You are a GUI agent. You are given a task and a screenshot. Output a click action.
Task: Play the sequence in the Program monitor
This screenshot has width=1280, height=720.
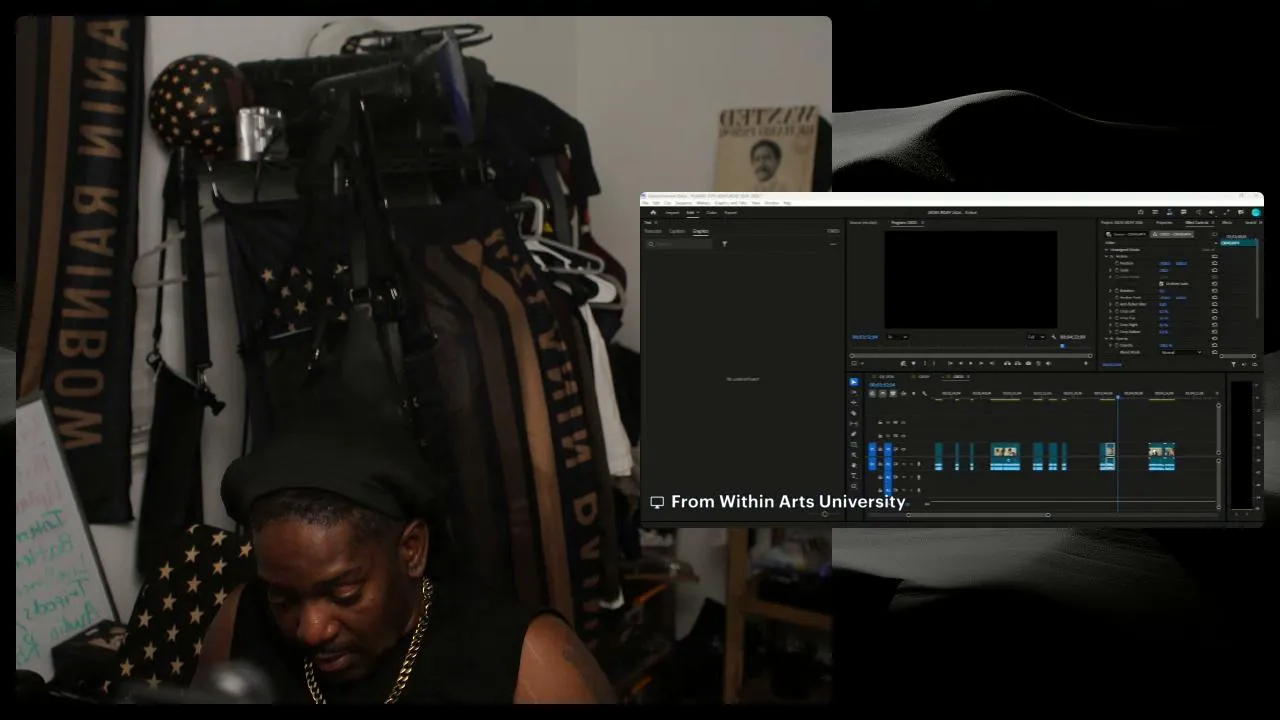[971, 363]
